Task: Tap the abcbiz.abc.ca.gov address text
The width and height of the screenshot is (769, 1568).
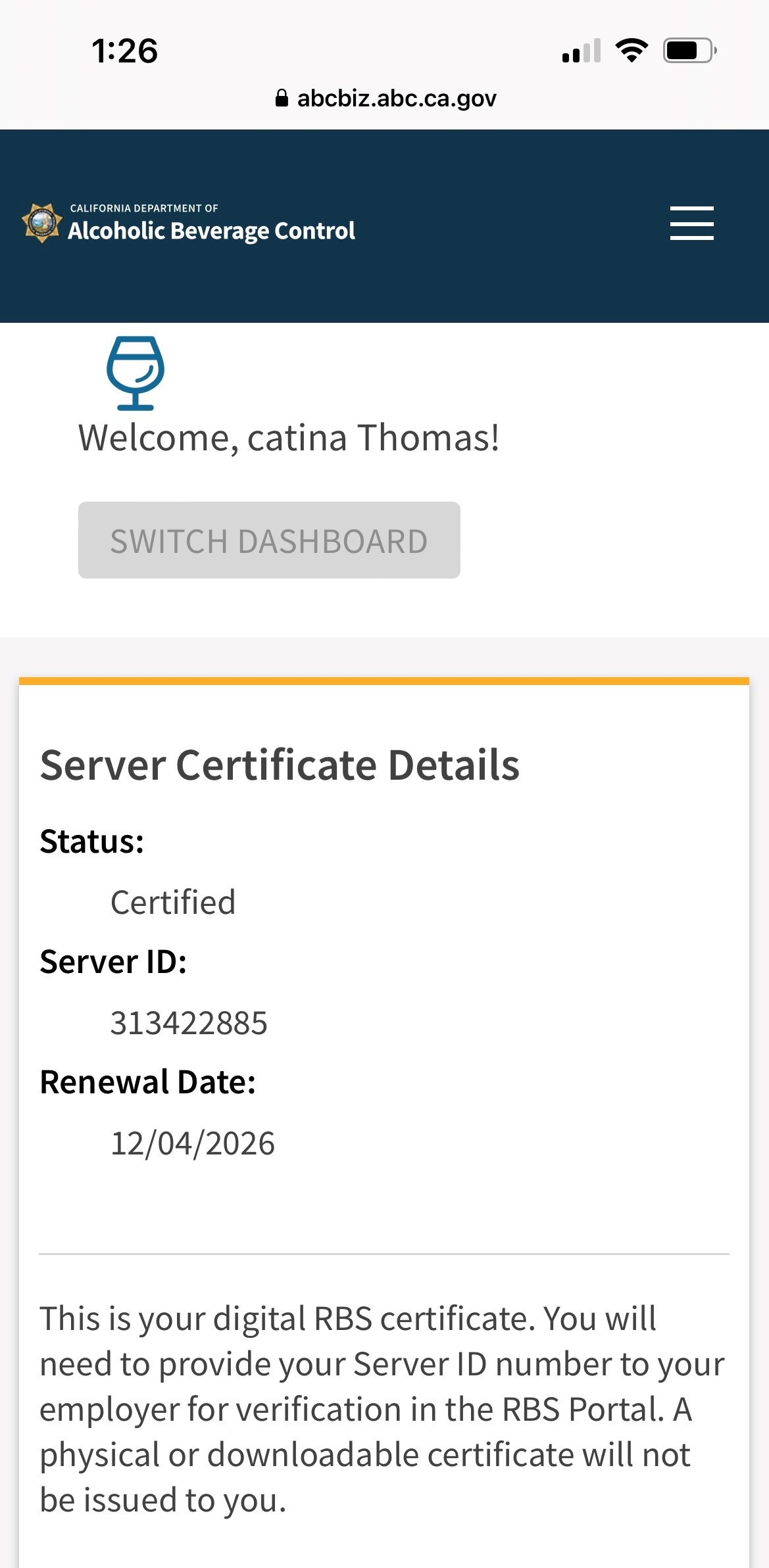Action: tap(396, 99)
